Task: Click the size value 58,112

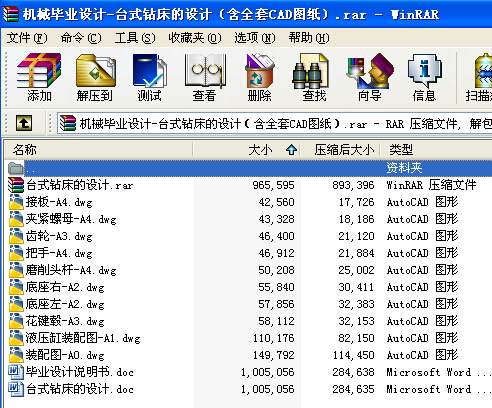Action: click(276, 321)
